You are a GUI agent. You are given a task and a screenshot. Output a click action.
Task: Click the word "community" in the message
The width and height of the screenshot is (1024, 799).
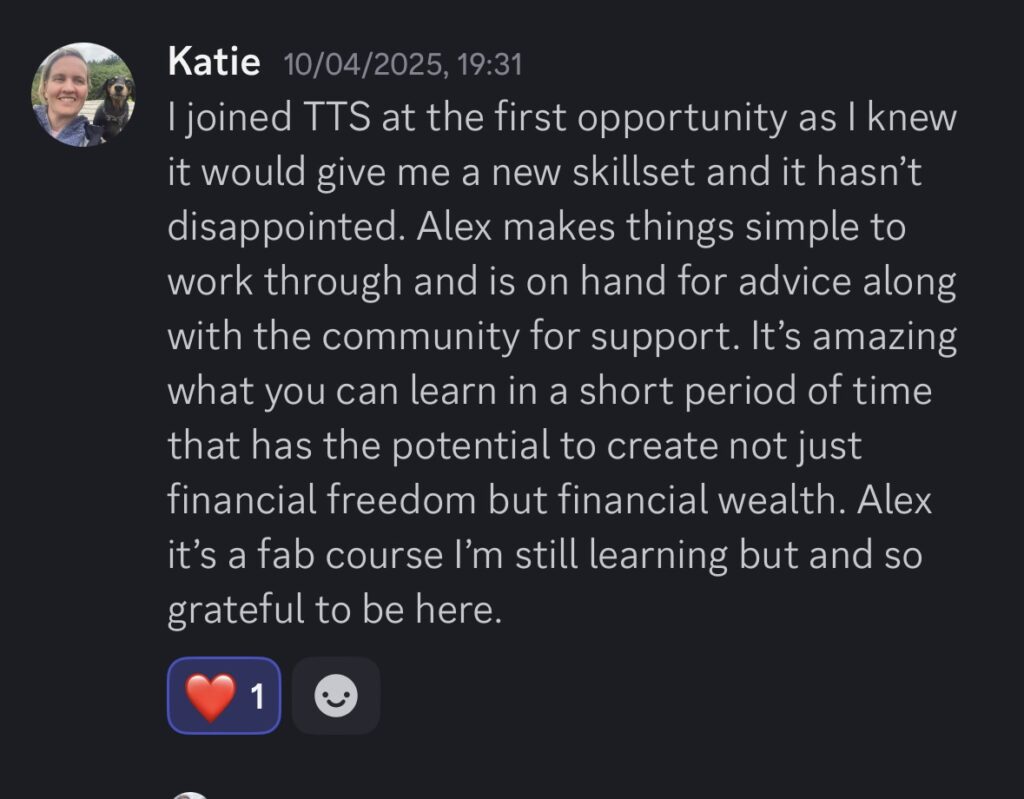(x=420, y=338)
